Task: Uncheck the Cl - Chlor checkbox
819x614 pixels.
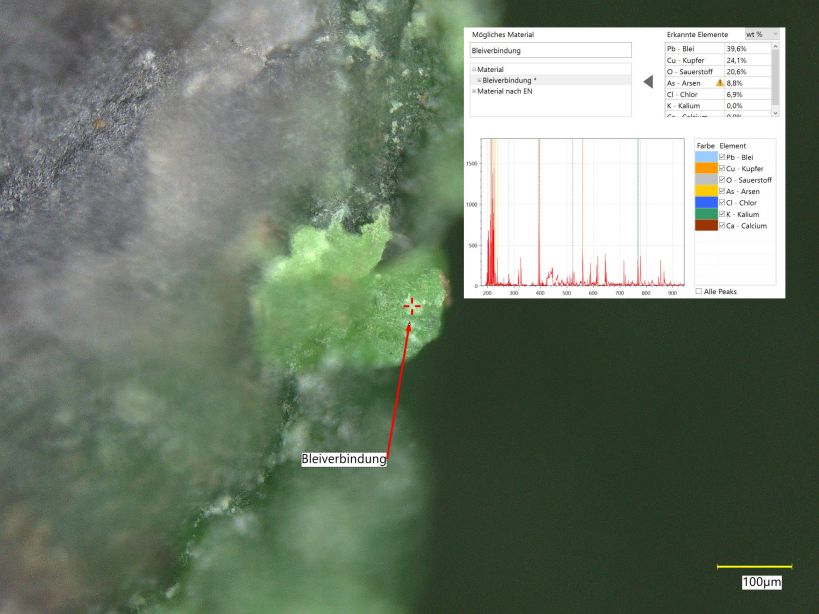Action: [x=722, y=203]
